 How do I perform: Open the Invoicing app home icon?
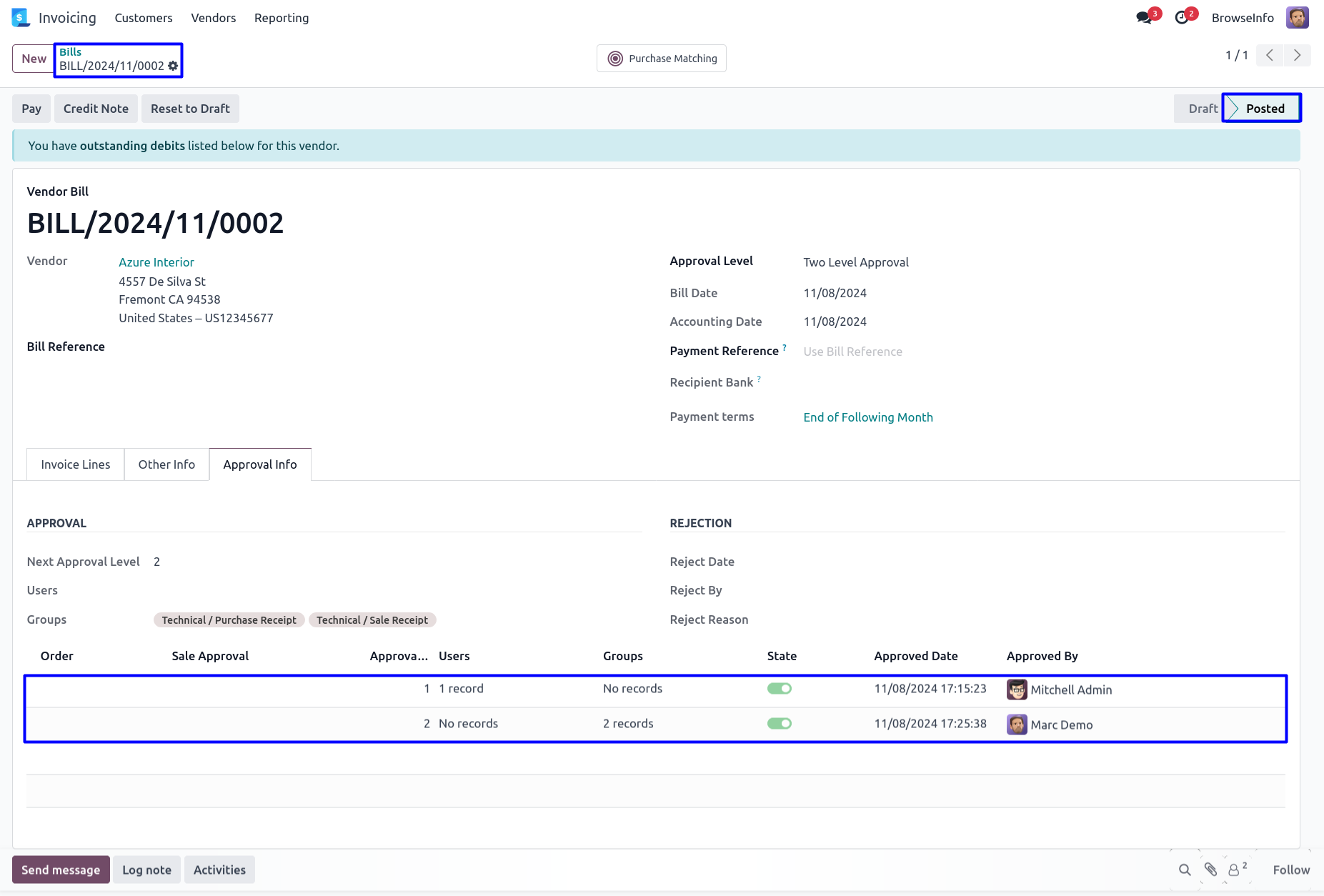click(x=21, y=18)
